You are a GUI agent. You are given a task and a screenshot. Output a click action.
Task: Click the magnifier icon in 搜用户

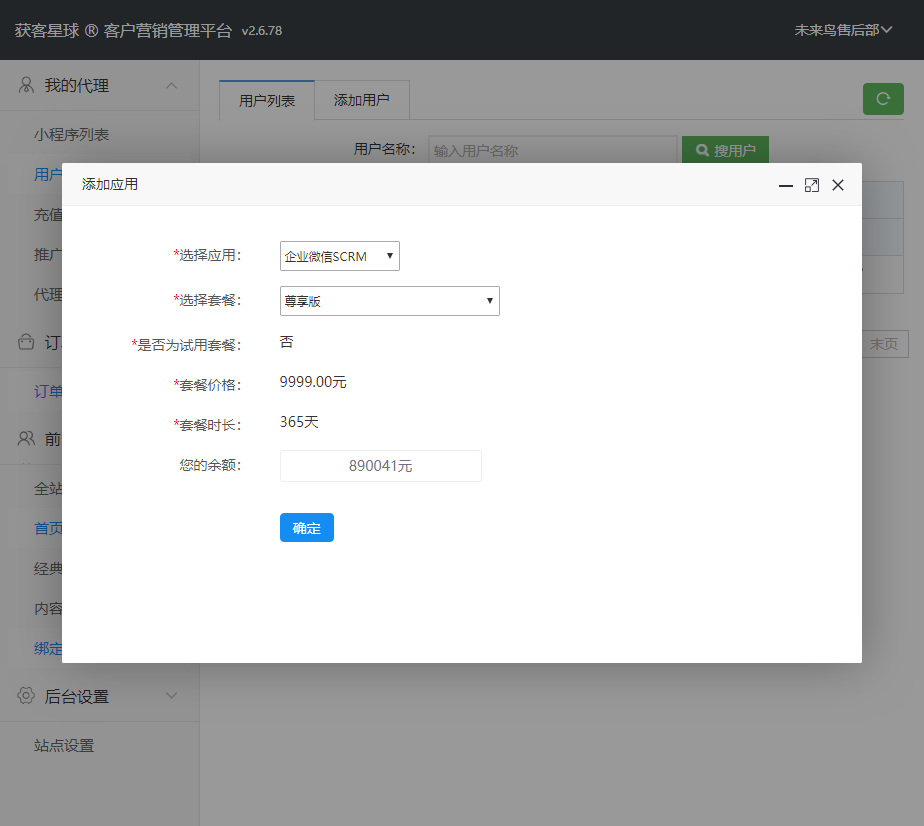702,151
